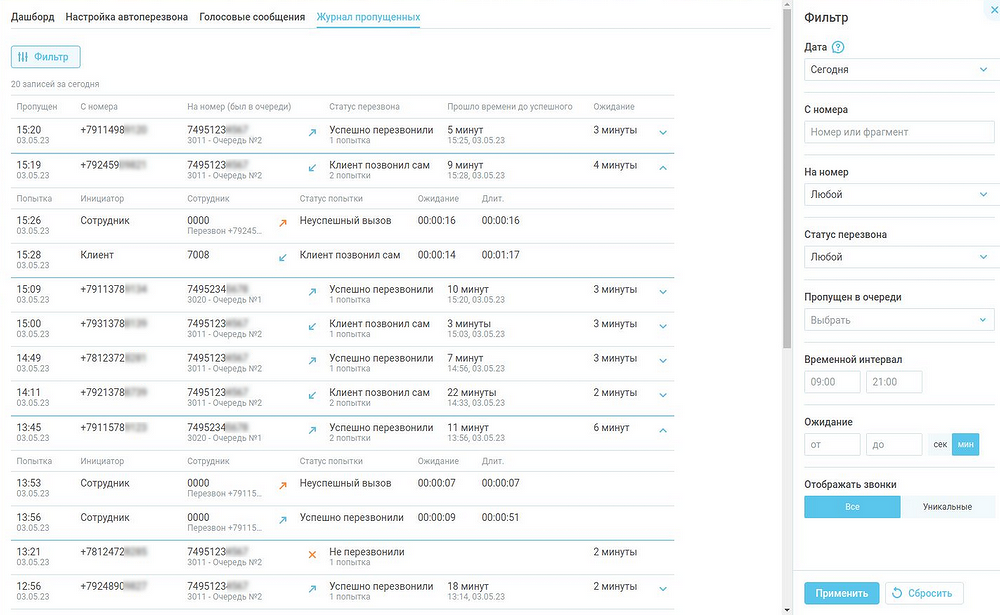This screenshot has width=1000, height=615.
Task: Select the Журнал пропущенных tab
Action: (x=368, y=17)
